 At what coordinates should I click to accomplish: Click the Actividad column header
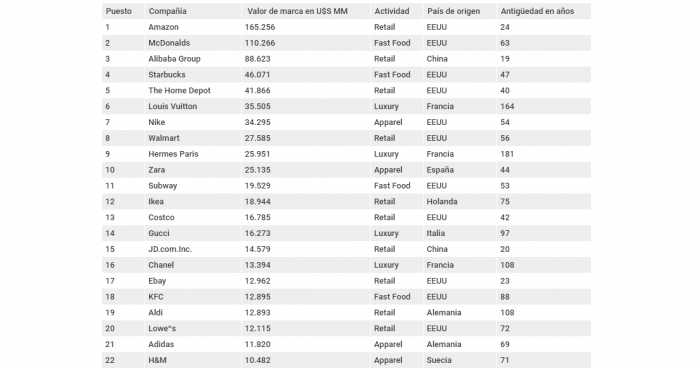point(392,11)
